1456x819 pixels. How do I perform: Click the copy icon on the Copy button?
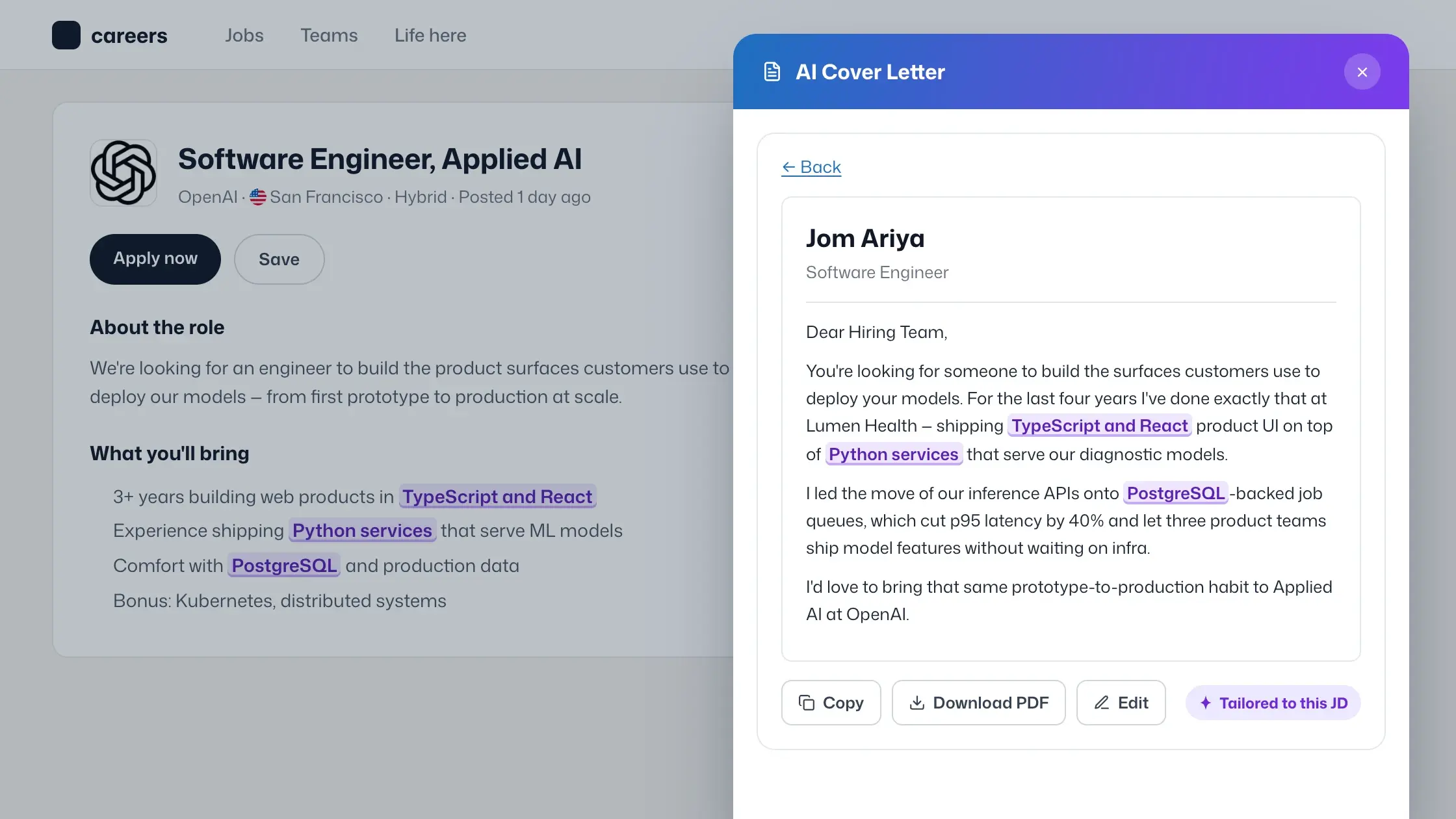click(x=807, y=703)
